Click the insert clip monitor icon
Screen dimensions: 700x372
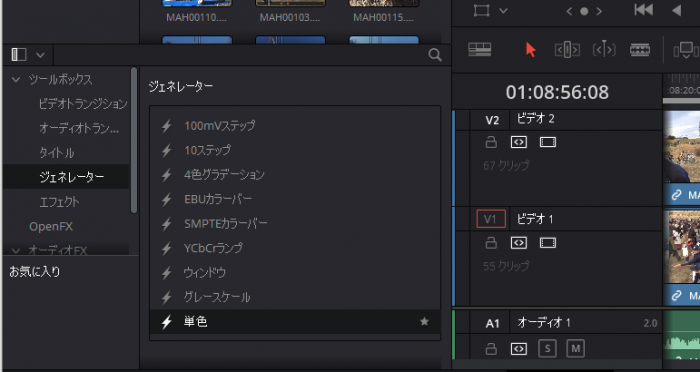tap(686, 50)
